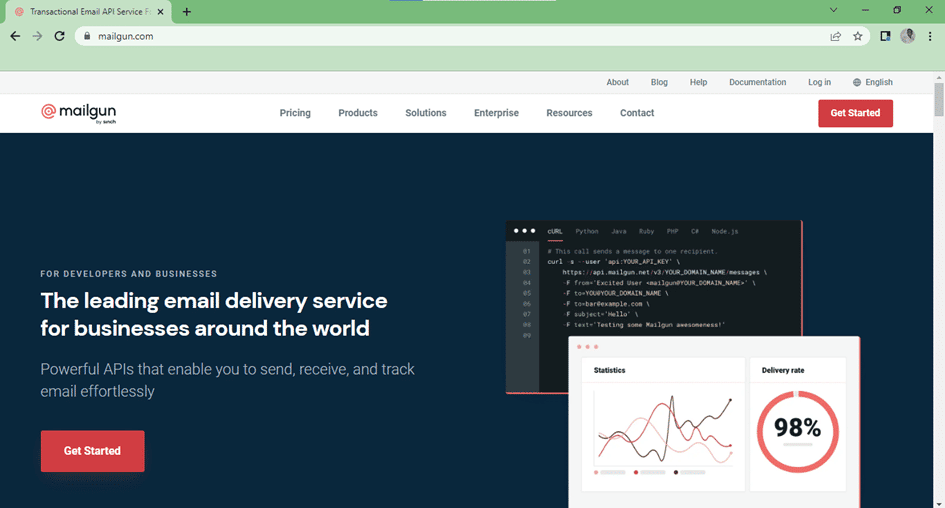Click the browser back arrow
Image resolution: width=945 pixels, height=508 pixels.
[15, 36]
